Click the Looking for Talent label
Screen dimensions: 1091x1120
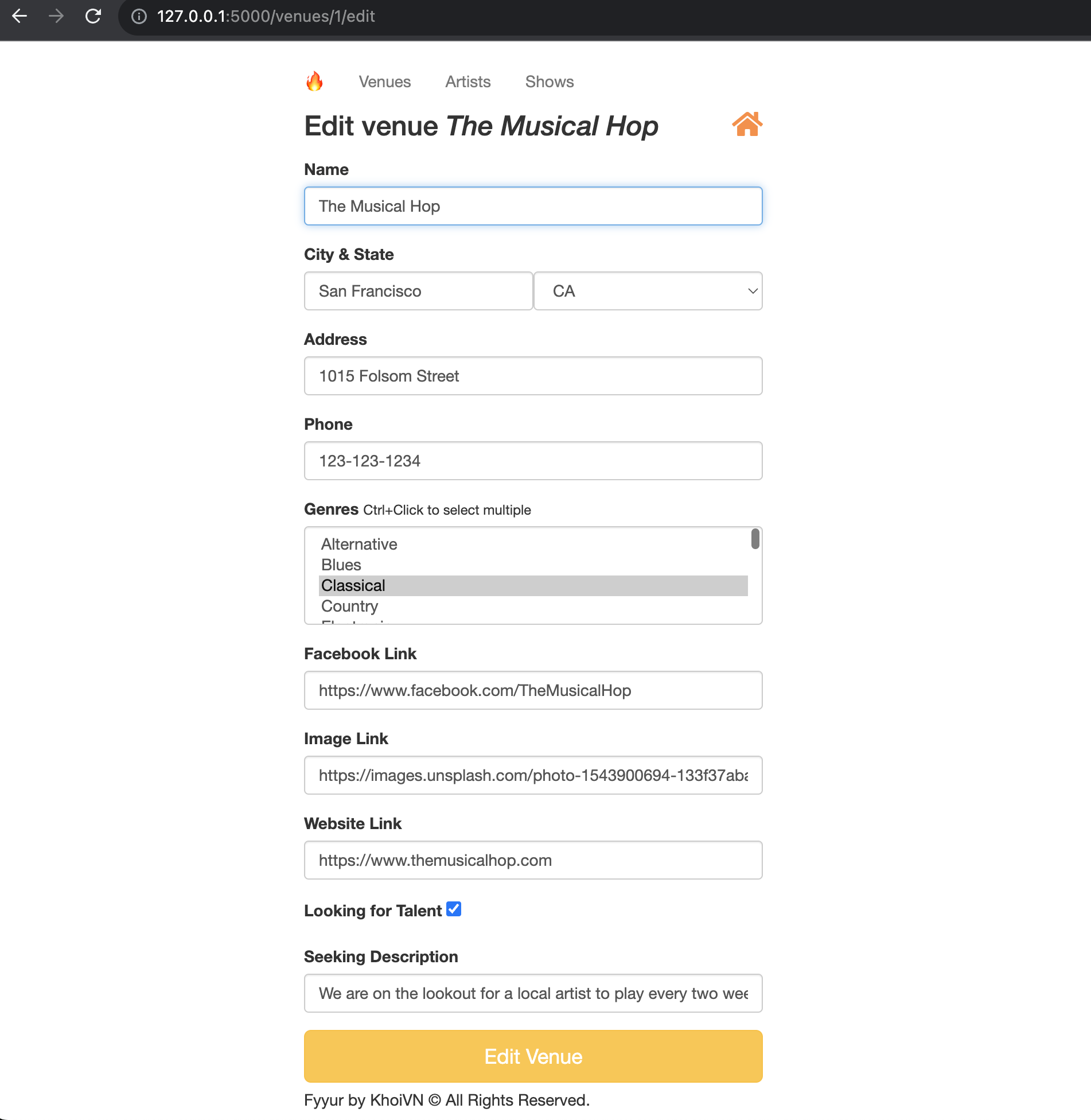click(373, 911)
